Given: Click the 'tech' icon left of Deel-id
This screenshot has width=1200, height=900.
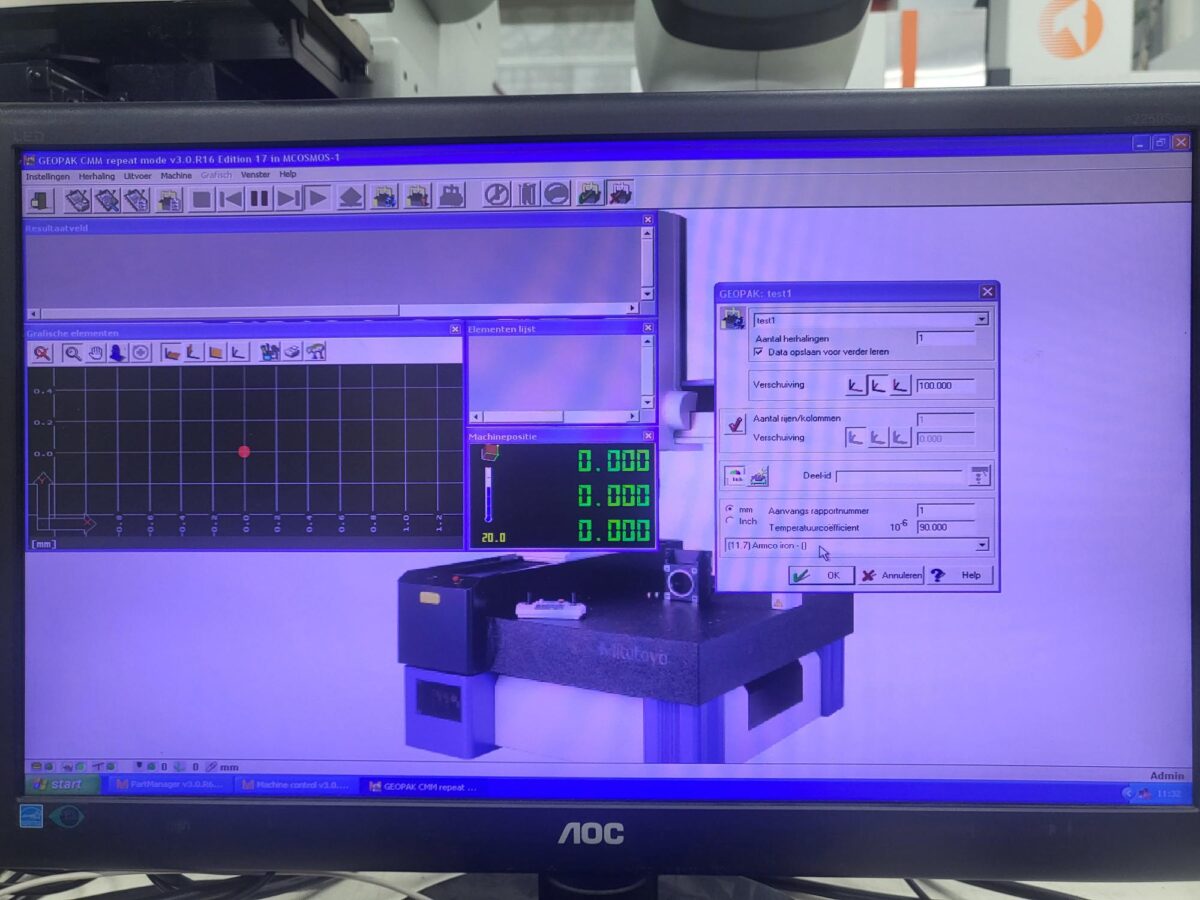Looking at the screenshot, I should pyautogui.click(x=735, y=477).
